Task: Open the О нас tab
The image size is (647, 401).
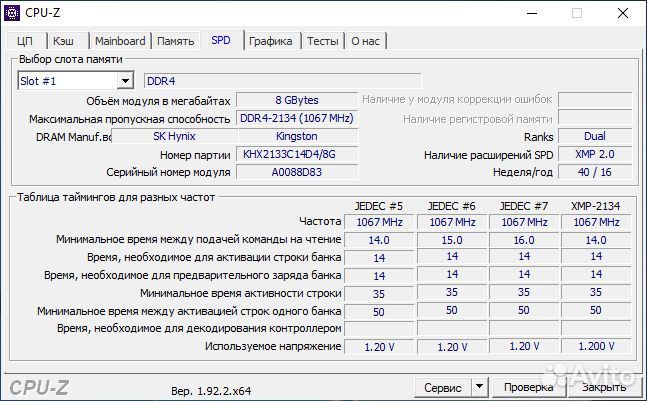Action: pos(366,41)
